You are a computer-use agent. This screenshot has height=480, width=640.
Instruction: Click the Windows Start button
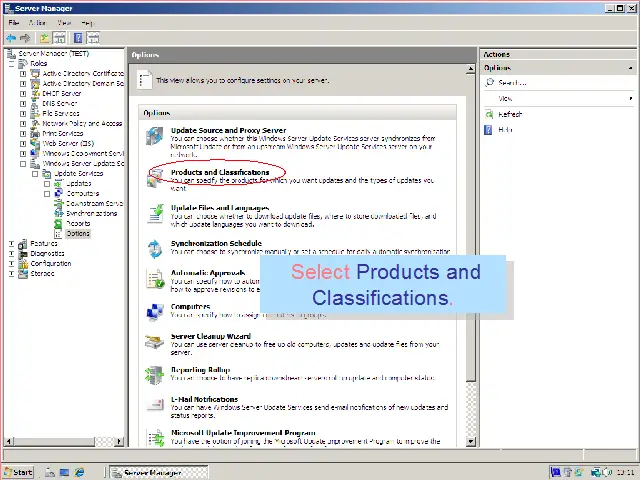click(18, 472)
